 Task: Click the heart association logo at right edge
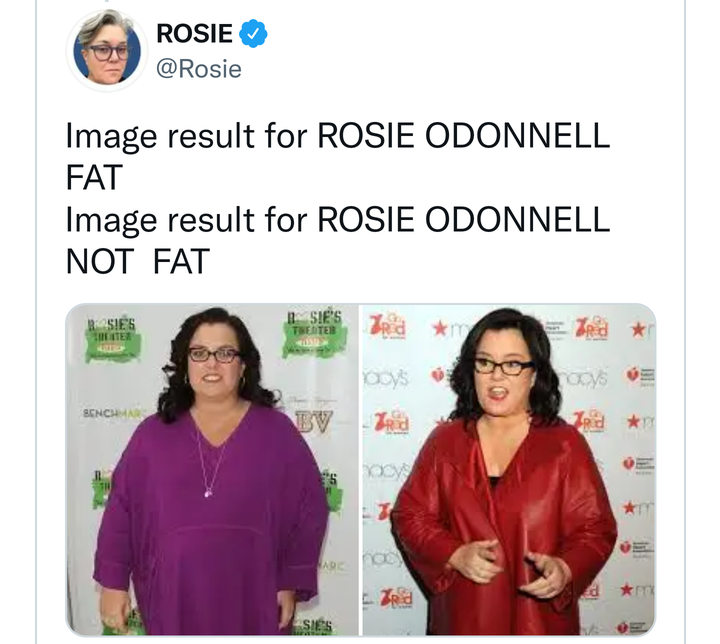point(640,375)
